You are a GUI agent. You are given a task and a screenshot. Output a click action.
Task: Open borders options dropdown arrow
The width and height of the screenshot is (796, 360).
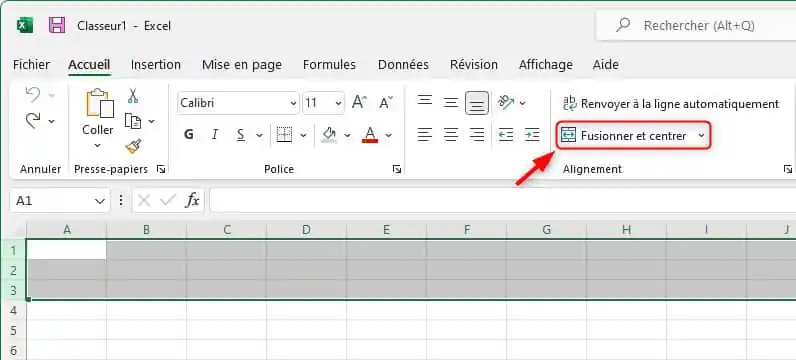coord(303,135)
